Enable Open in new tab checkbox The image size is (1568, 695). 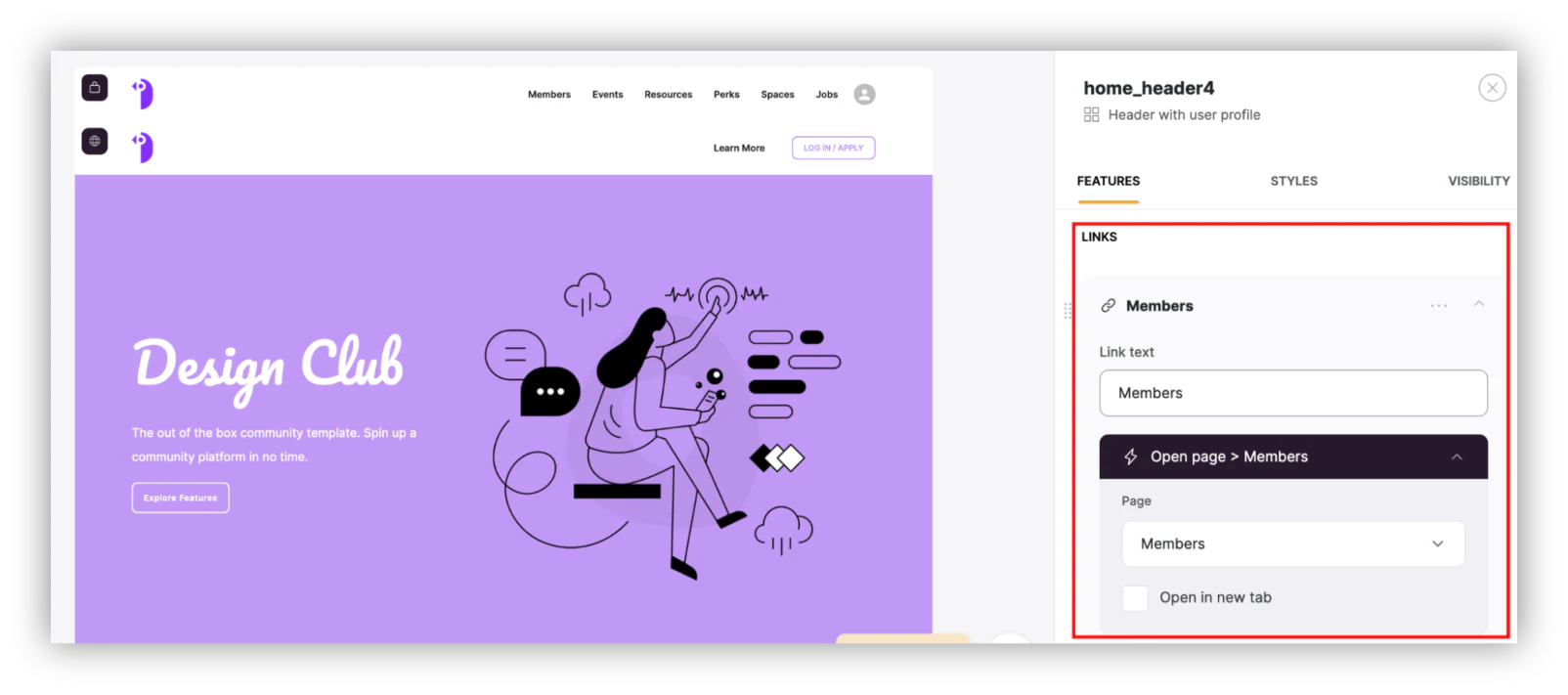click(1135, 598)
